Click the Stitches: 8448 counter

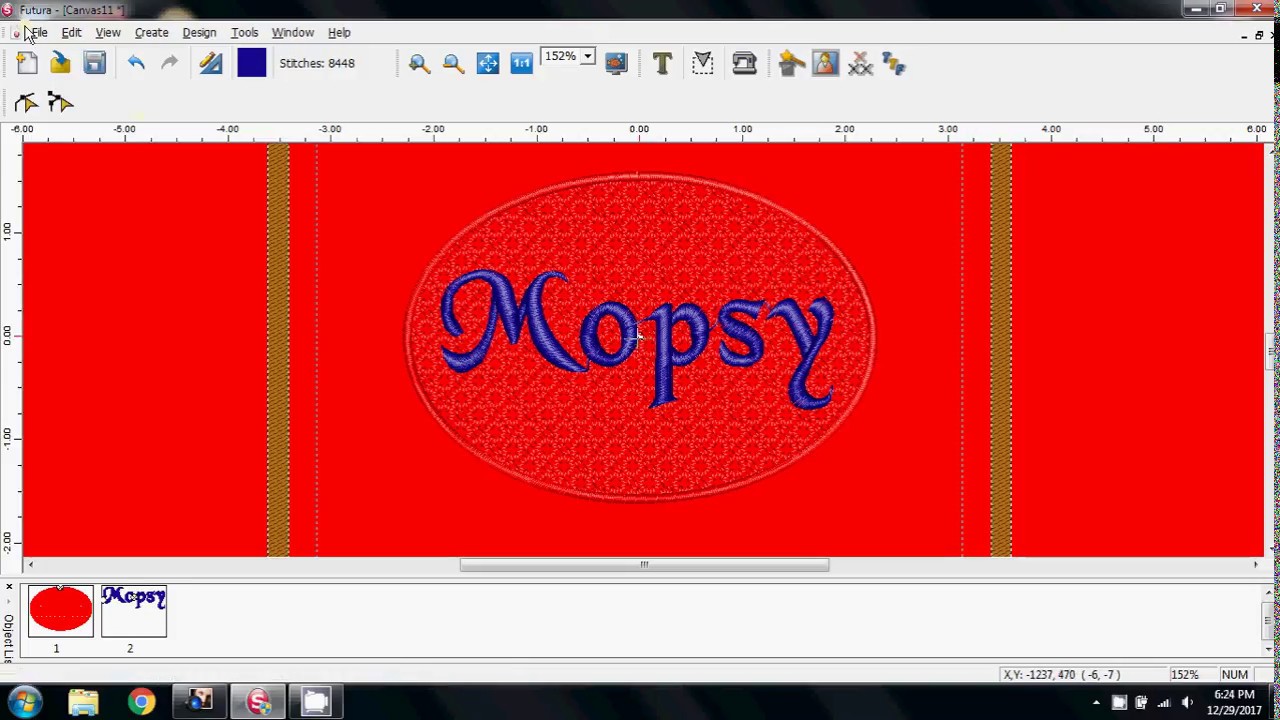(317, 63)
